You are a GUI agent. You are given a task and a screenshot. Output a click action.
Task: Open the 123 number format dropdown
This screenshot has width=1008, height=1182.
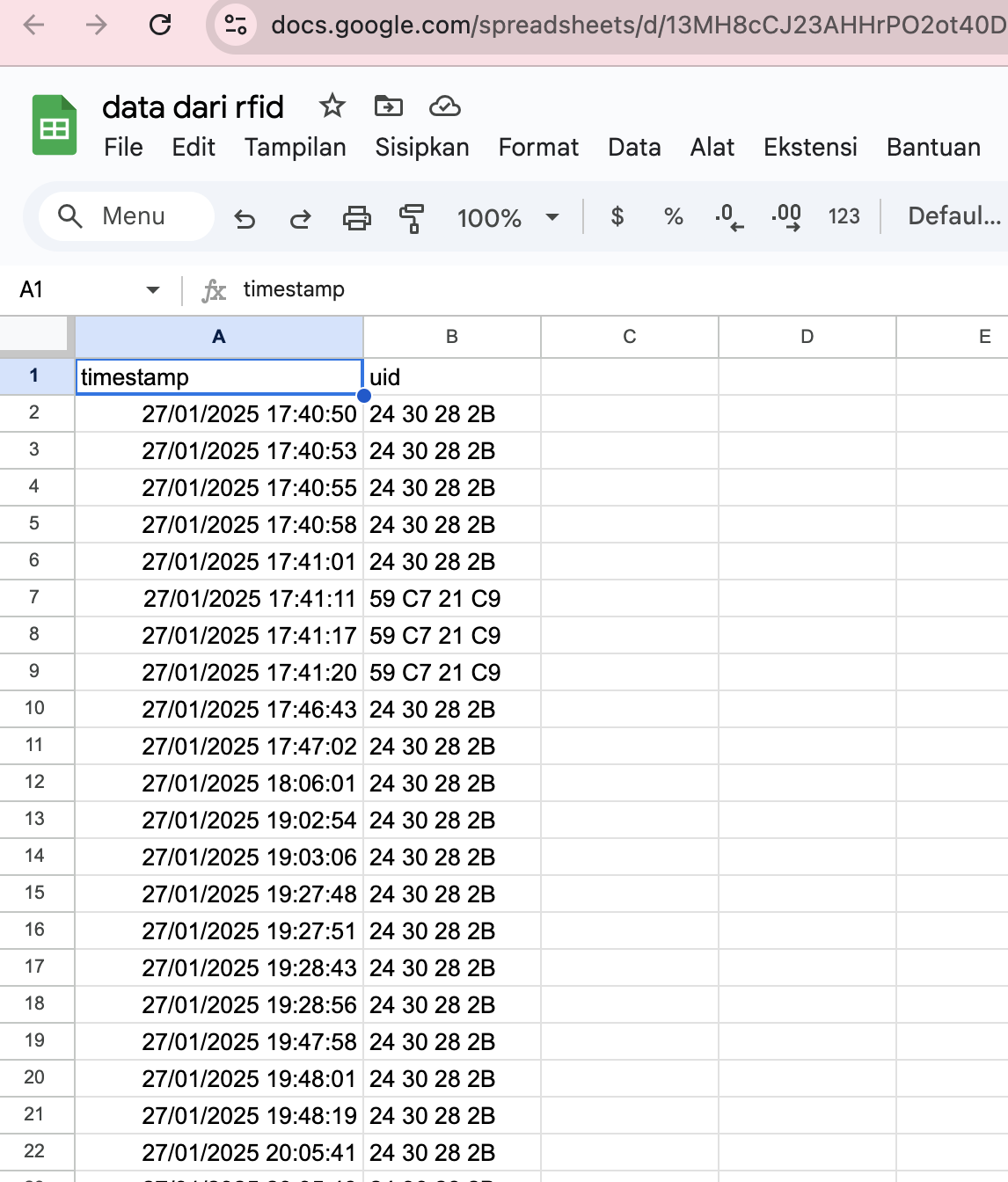pos(844,216)
